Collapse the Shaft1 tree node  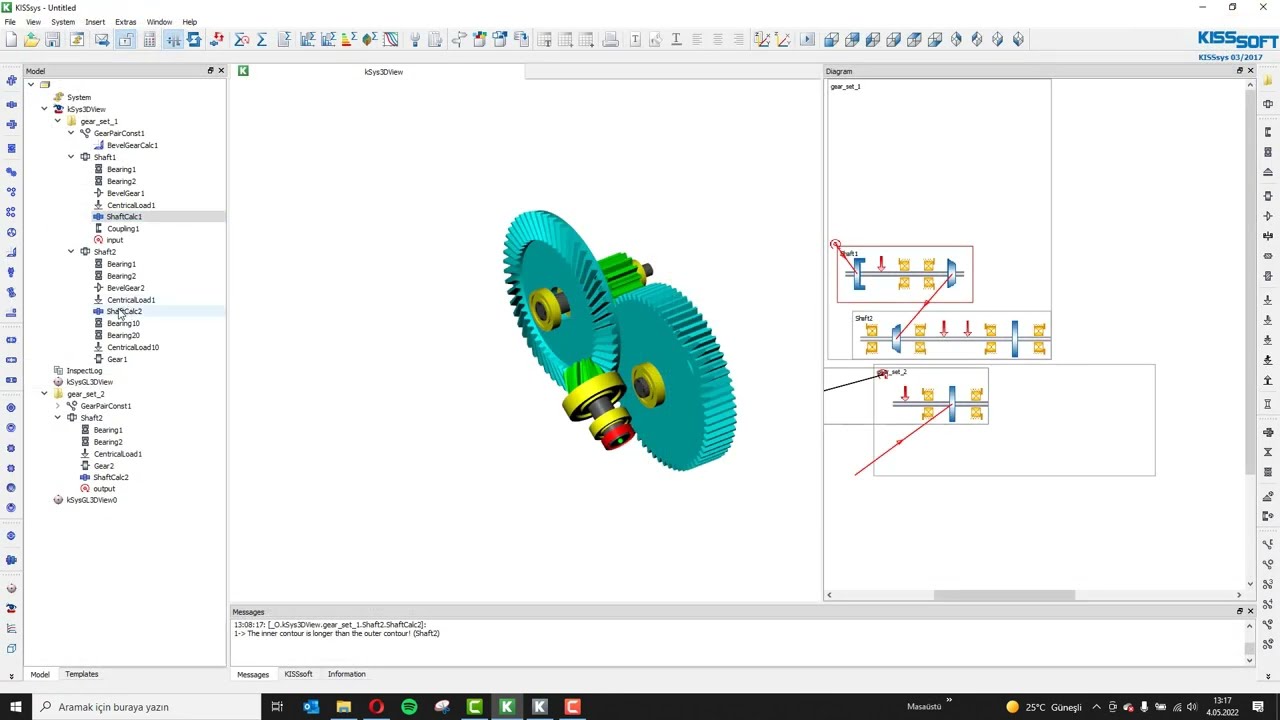pyautogui.click(x=71, y=157)
